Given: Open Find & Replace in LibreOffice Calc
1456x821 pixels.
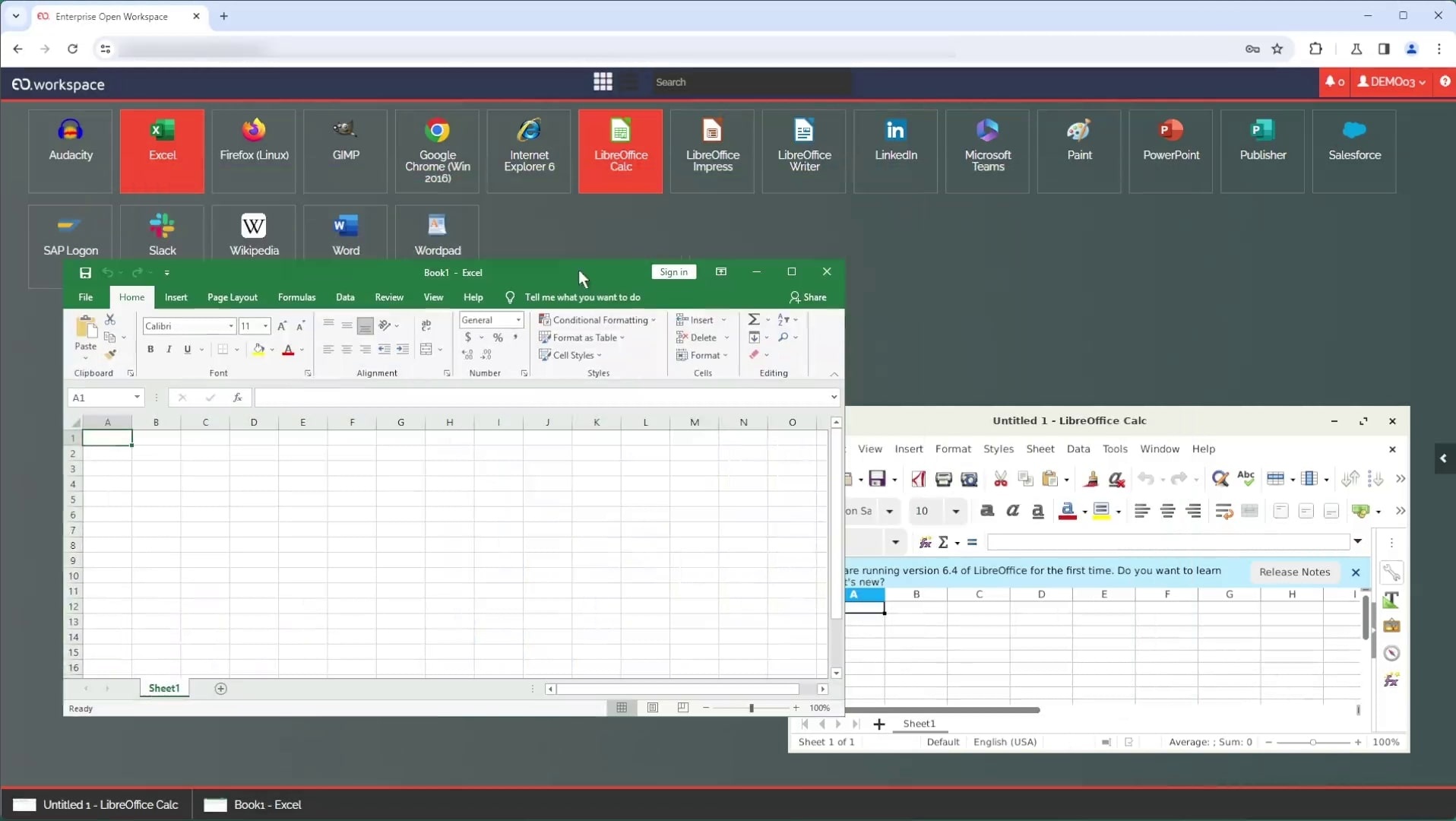Looking at the screenshot, I should [1220, 479].
